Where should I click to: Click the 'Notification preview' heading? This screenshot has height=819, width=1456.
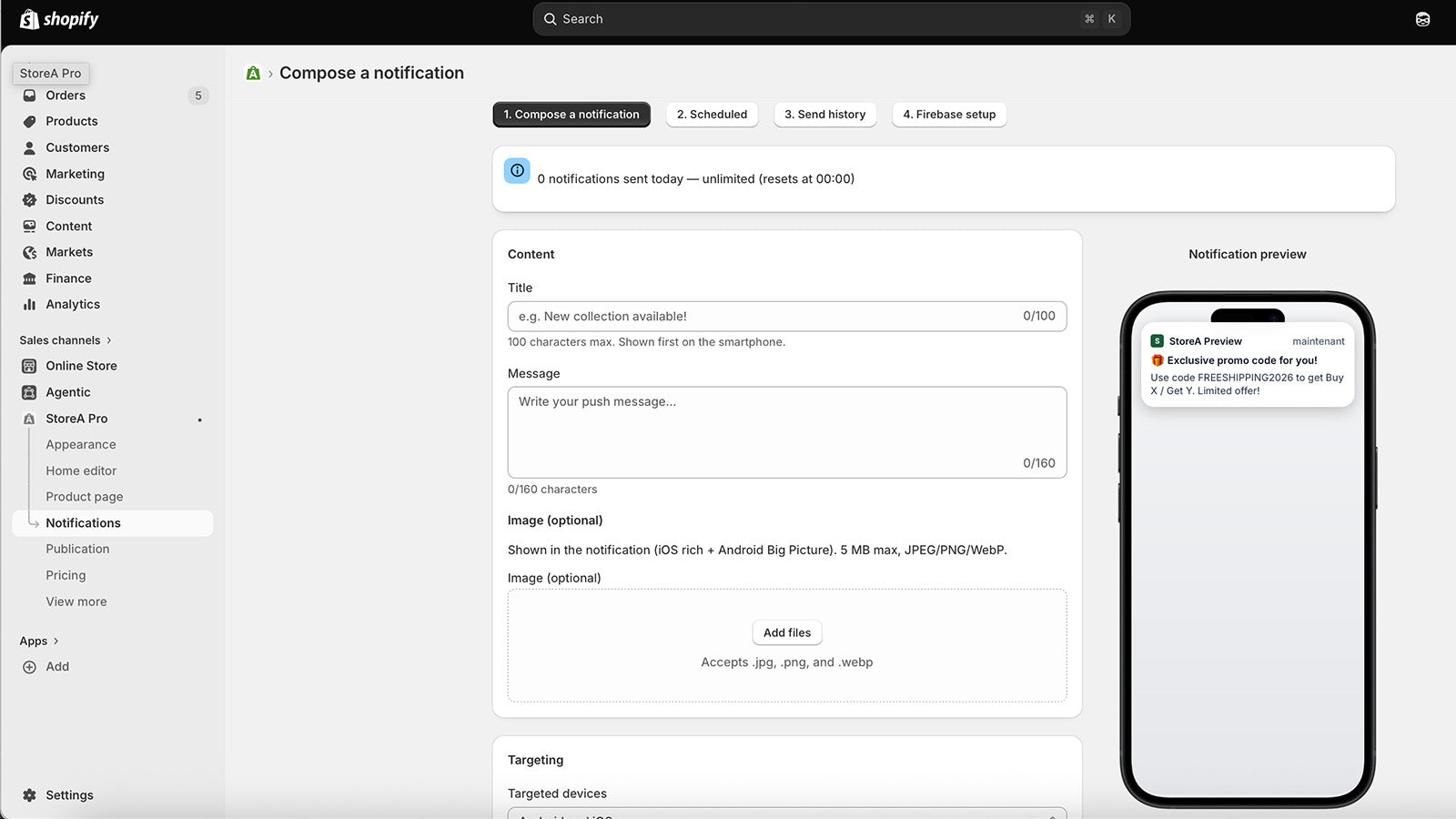[1248, 255]
